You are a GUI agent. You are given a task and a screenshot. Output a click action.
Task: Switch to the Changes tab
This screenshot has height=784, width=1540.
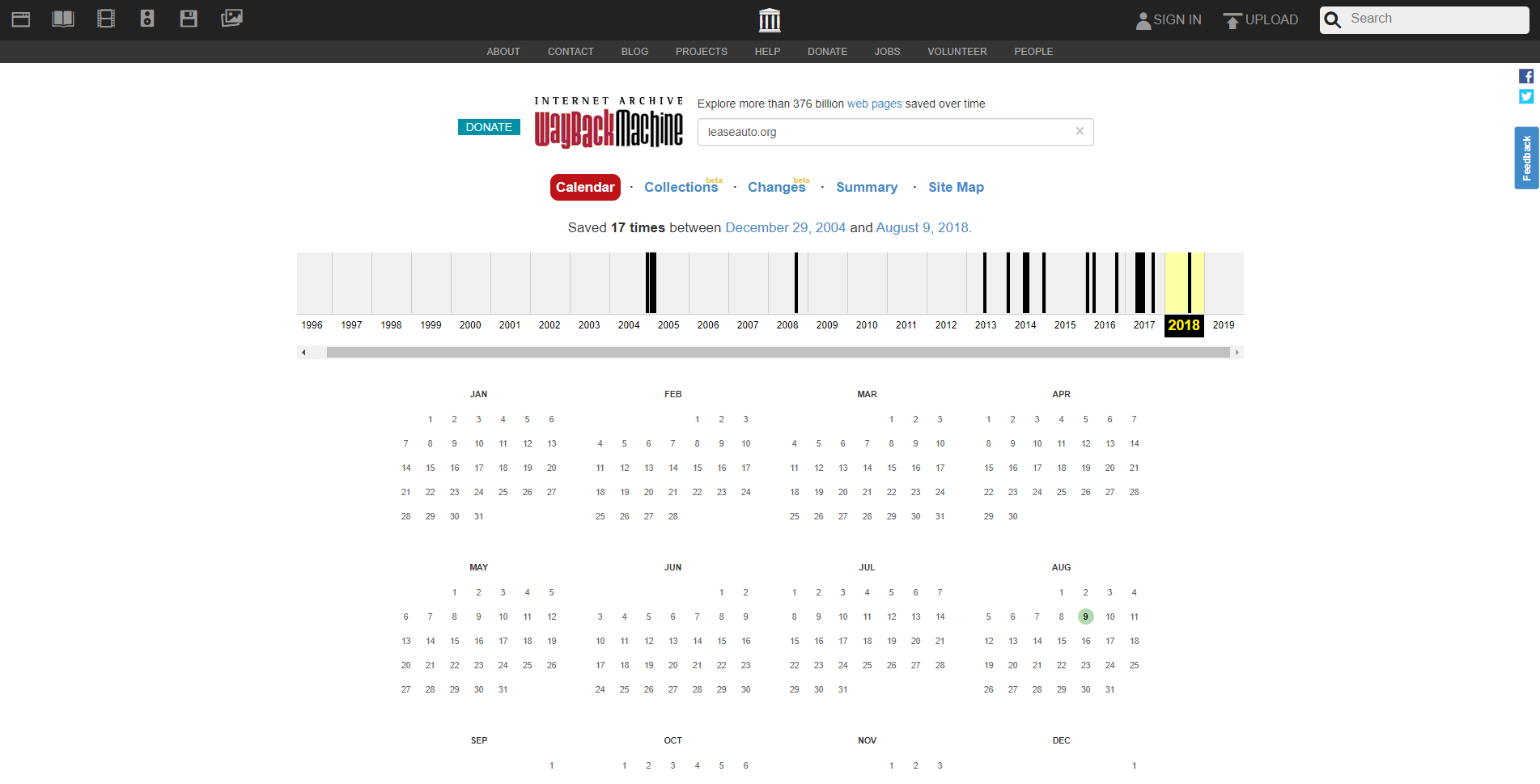776,187
